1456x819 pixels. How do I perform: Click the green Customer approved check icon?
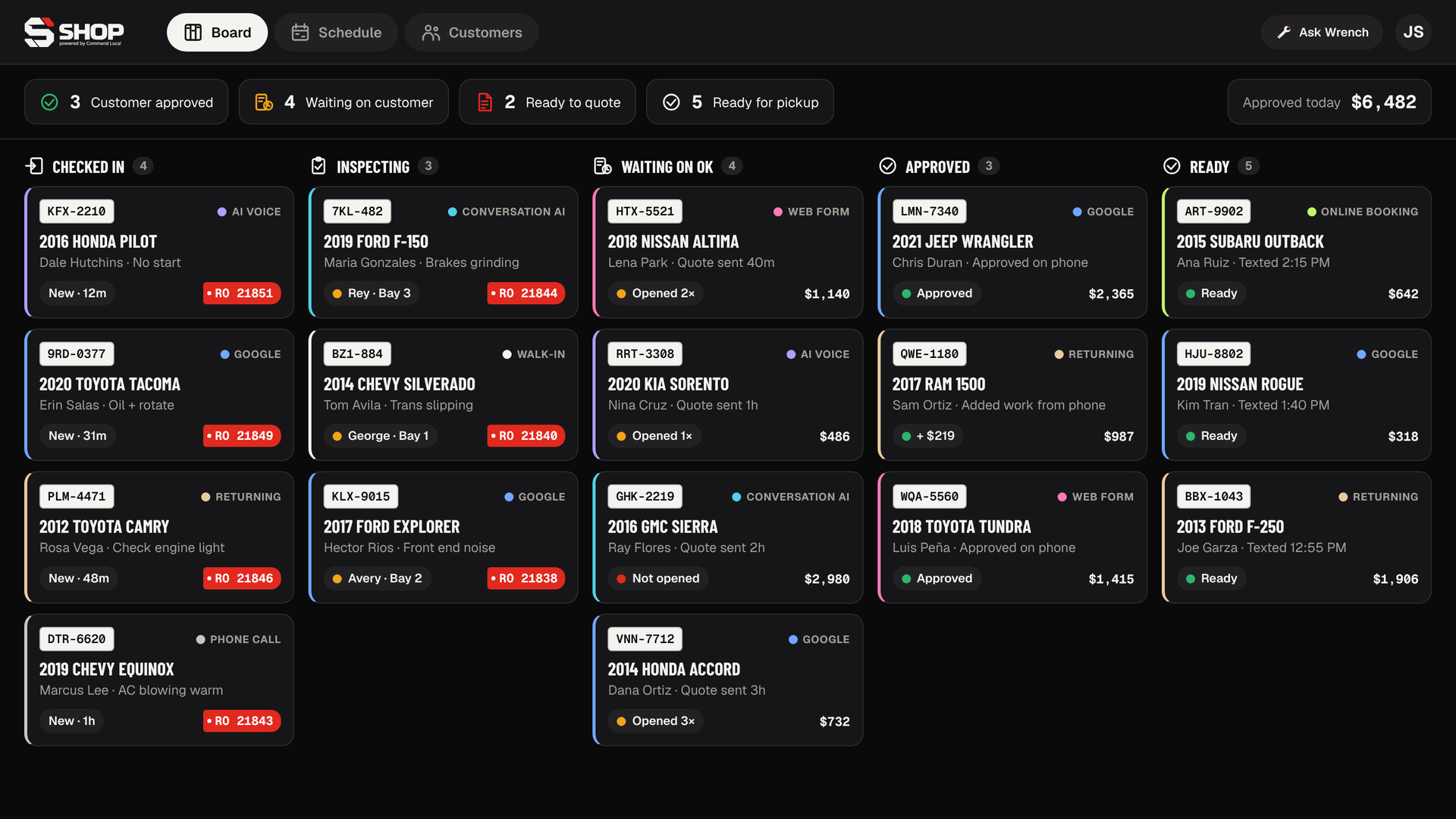pos(49,102)
